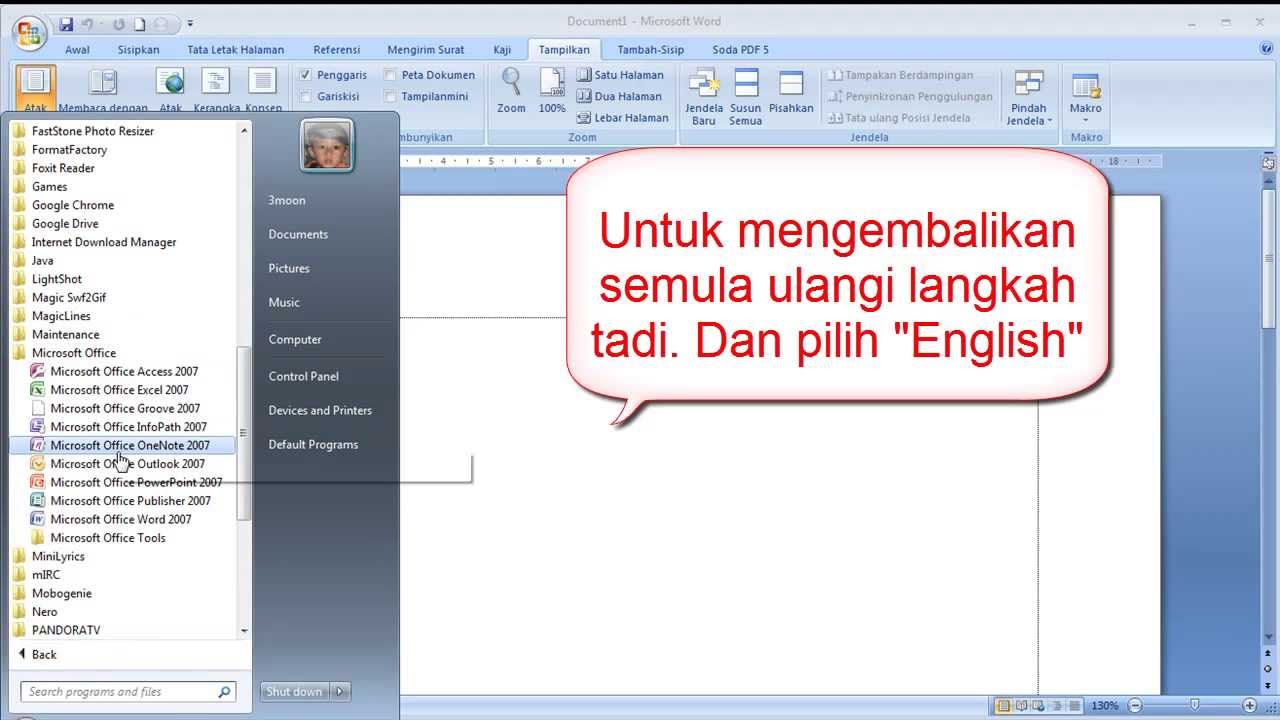Open Jendela Baru new window
The height and width of the screenshot is (720, 1280).
point(704,97)
